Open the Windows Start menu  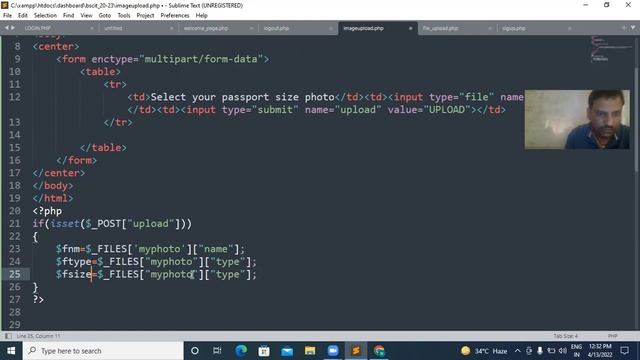[x=11, y=351]
